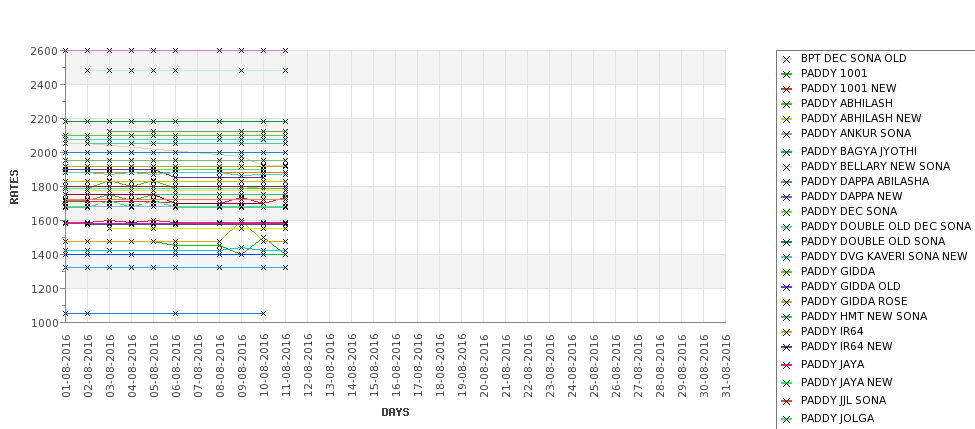Image resolution: width=975 pixels, height=429 pixels.
Task: Click the 1400 rate axis label
Action: coord(44,255)
